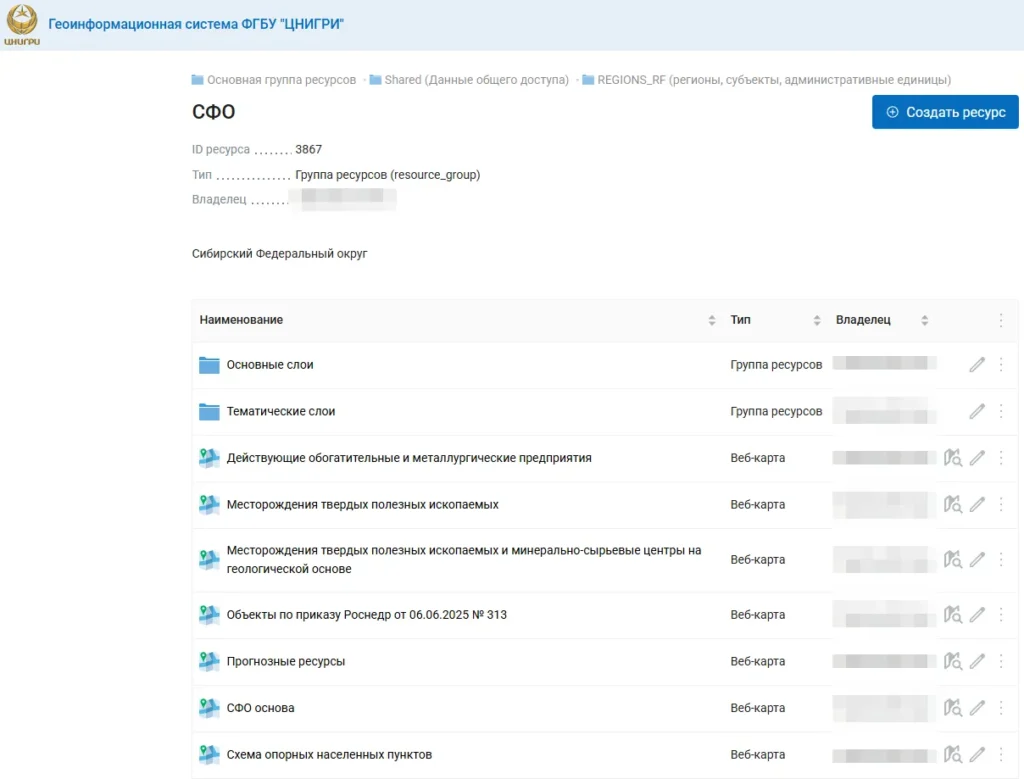Open more actions for Схема опорных населенных пунктов
This screenshot has width=1024, height=779.
[1001, 755]
